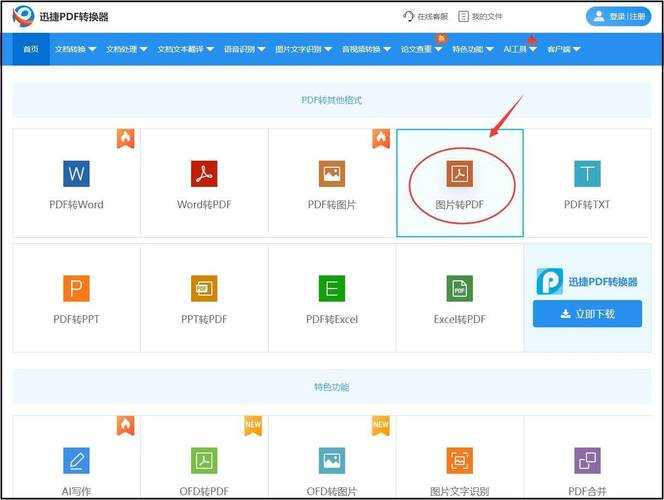Open 我的文件 link in header
The image size is (664, 500).
[480, 16]
